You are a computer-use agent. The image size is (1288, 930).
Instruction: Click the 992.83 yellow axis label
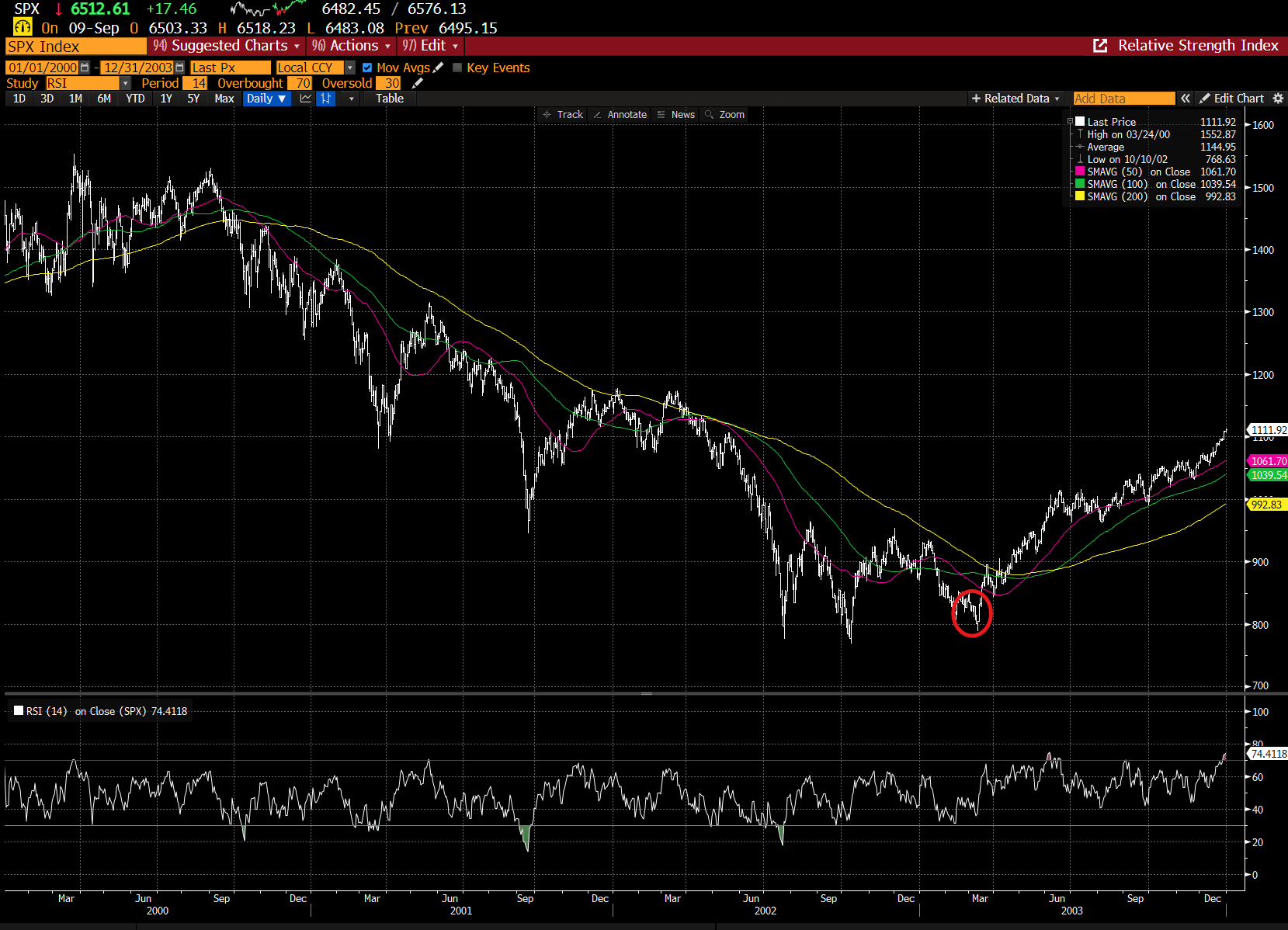click(1268, 505)
